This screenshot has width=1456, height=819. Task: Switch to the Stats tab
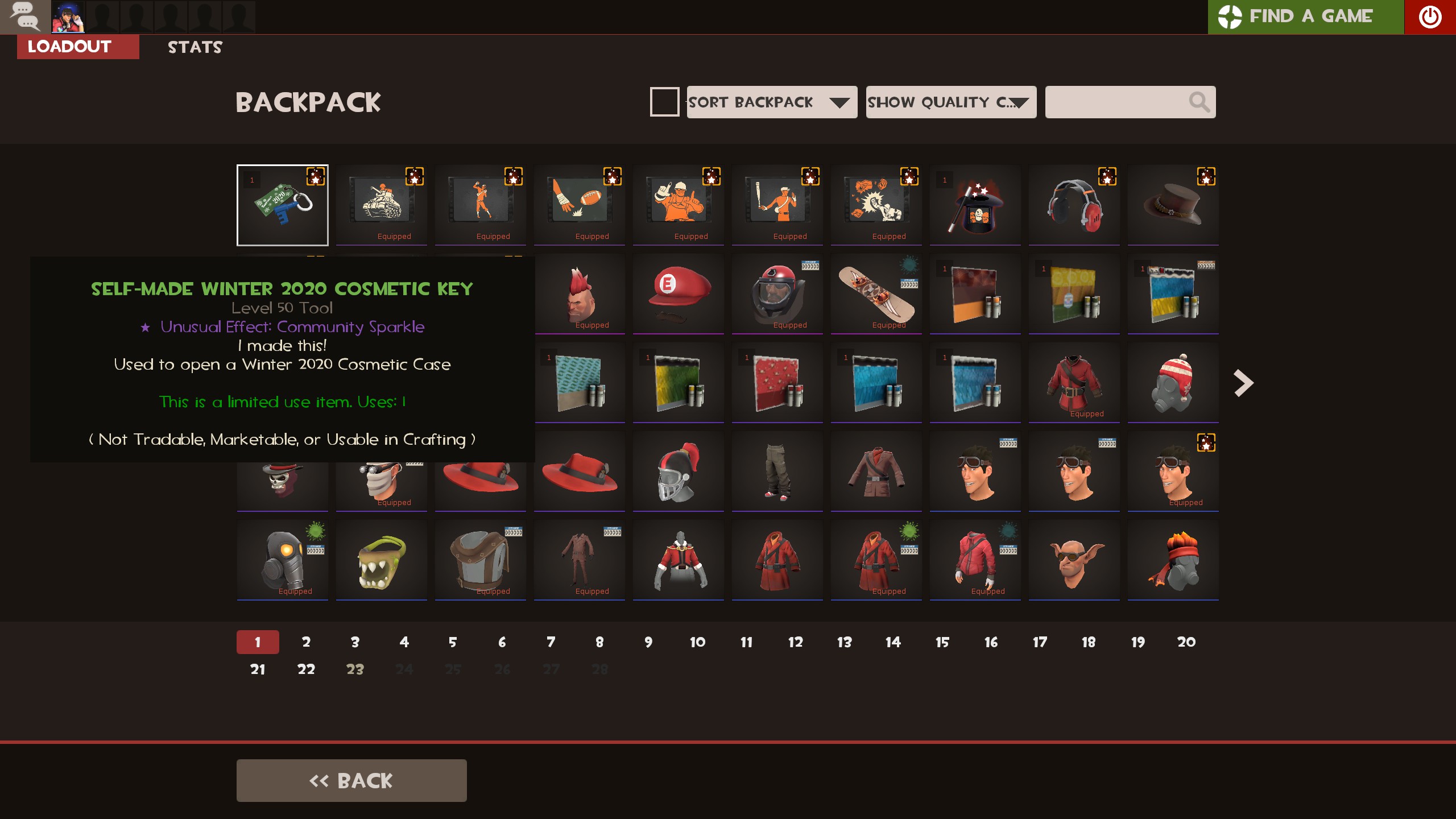click(x=195, y=47)
